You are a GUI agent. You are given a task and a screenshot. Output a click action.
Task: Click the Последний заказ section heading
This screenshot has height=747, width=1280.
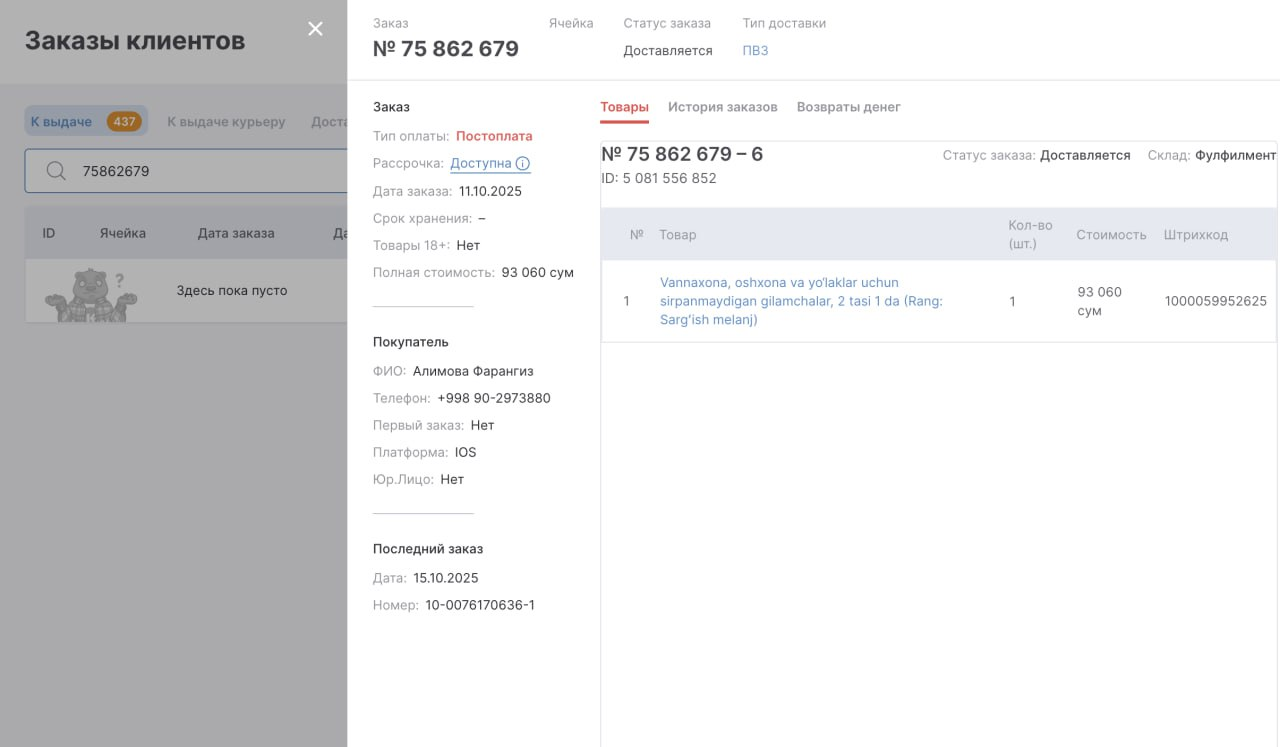(x=428, y=549)
